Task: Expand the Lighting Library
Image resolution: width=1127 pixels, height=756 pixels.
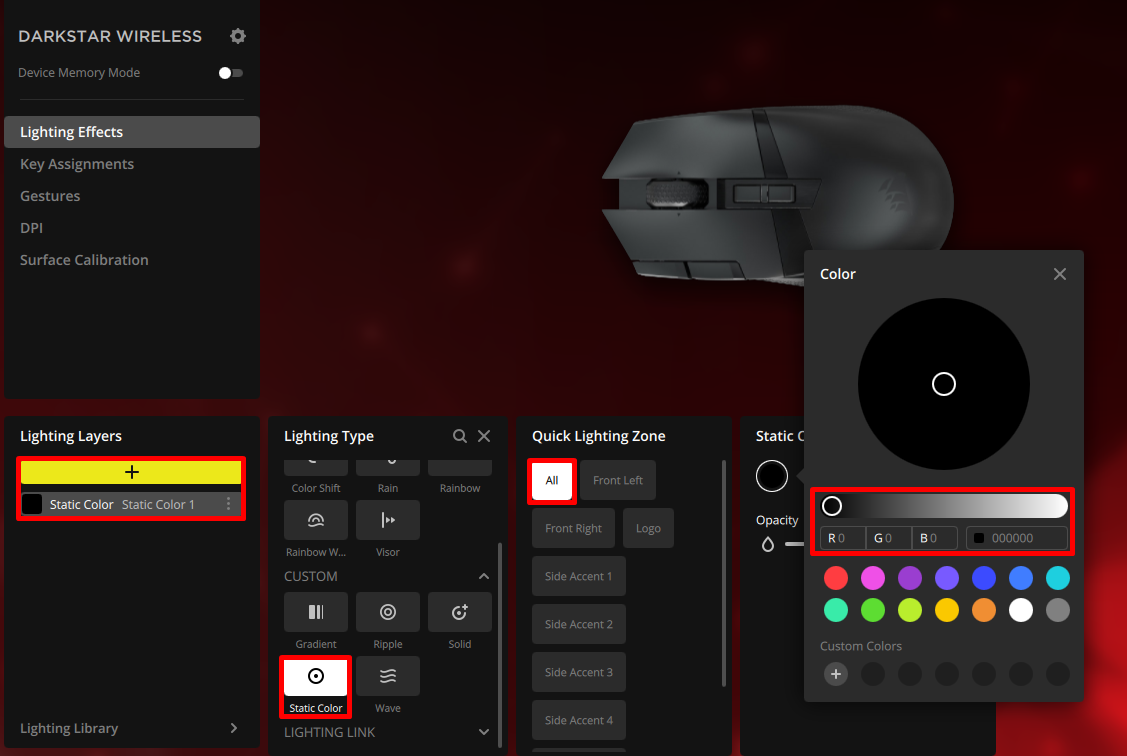Action: [x=234, y=728]
